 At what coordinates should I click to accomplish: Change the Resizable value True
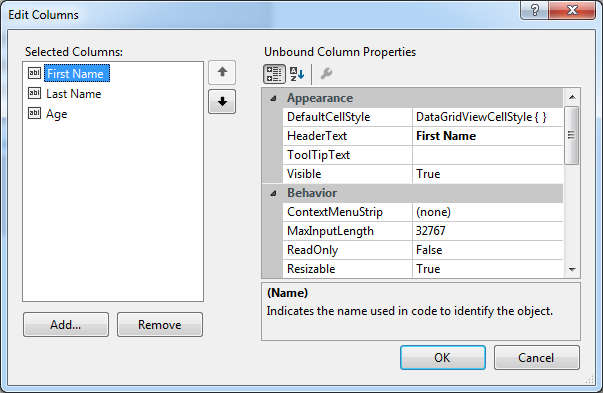[488, 269]
